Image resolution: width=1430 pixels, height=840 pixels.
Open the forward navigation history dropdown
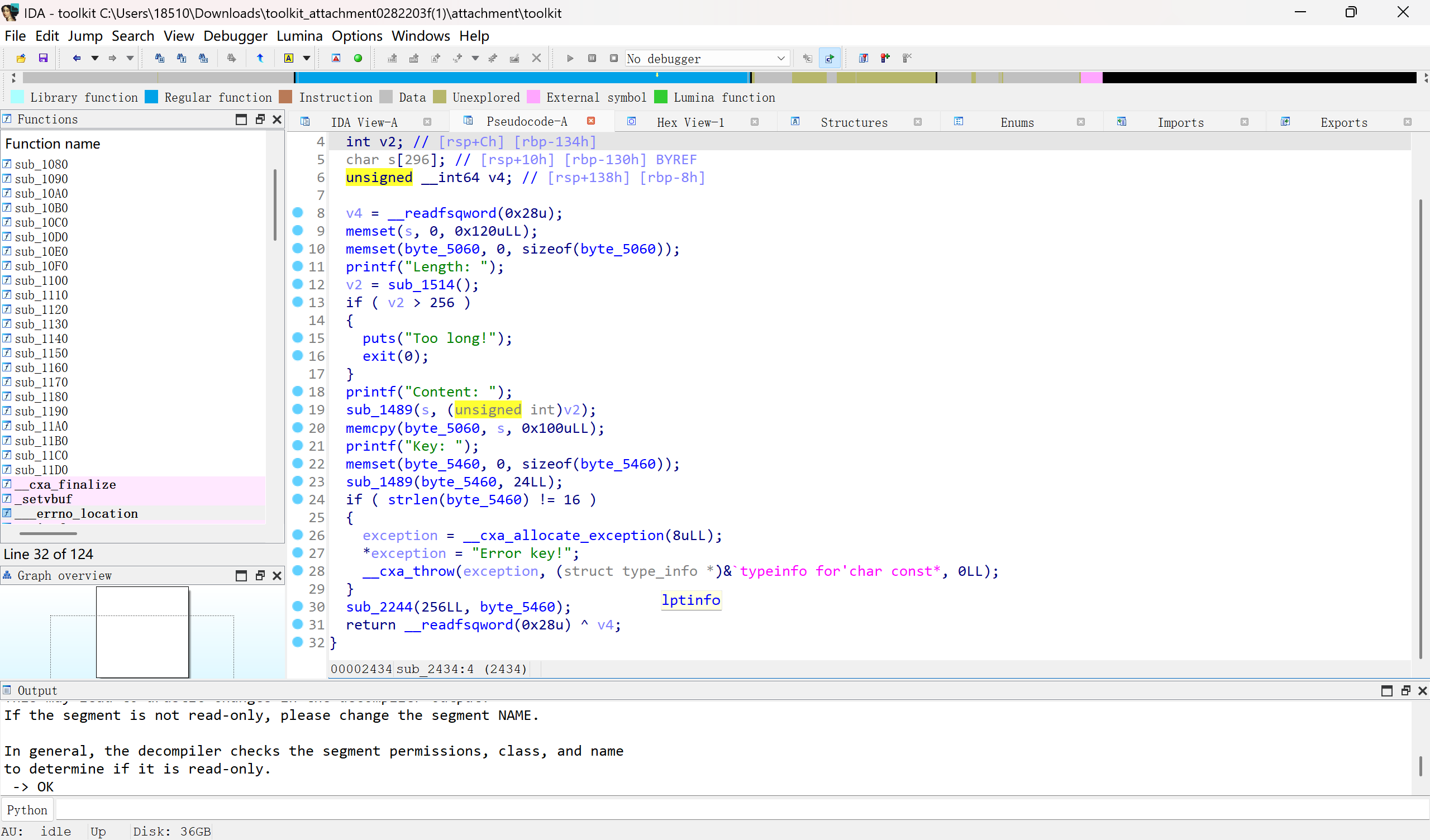coord(130,58)
